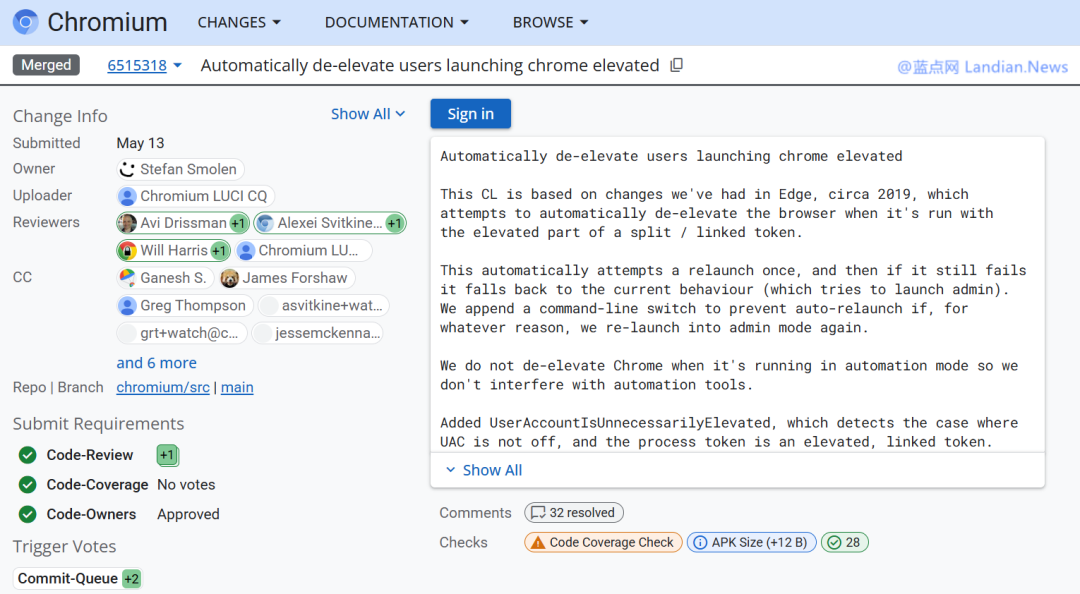The height and width of the screenshot is (594, 1080).
Task: Click the Chromium logo icon
Action: [x=25, y=22]
